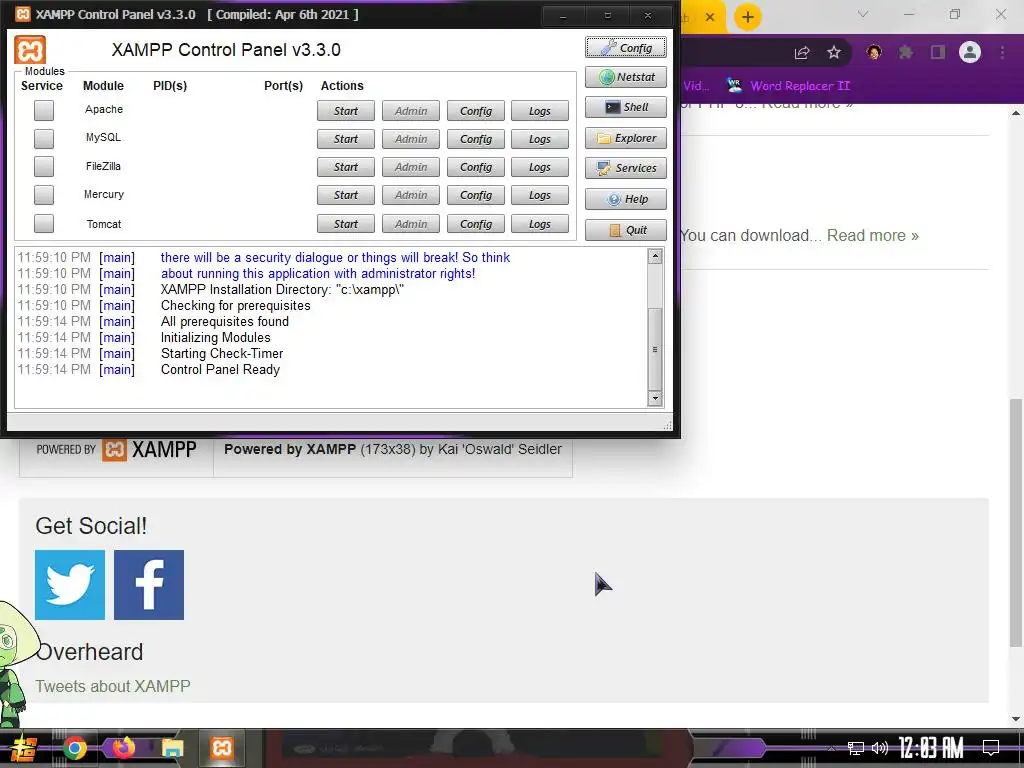Toggle the Apache service checkbox
The height and width of the screenshot is (768, 1024).
pyautogui.click(x=44, y=110)
